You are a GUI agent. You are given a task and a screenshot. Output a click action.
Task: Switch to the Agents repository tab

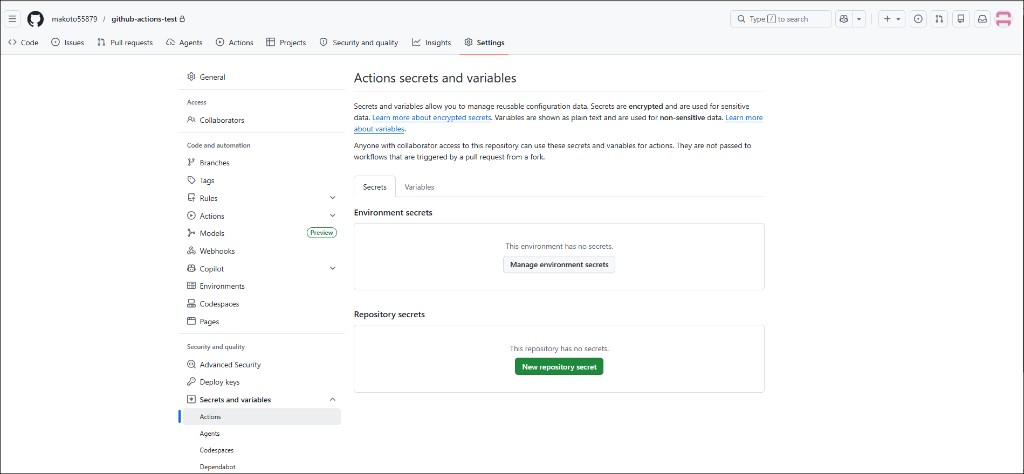point(184,42)
